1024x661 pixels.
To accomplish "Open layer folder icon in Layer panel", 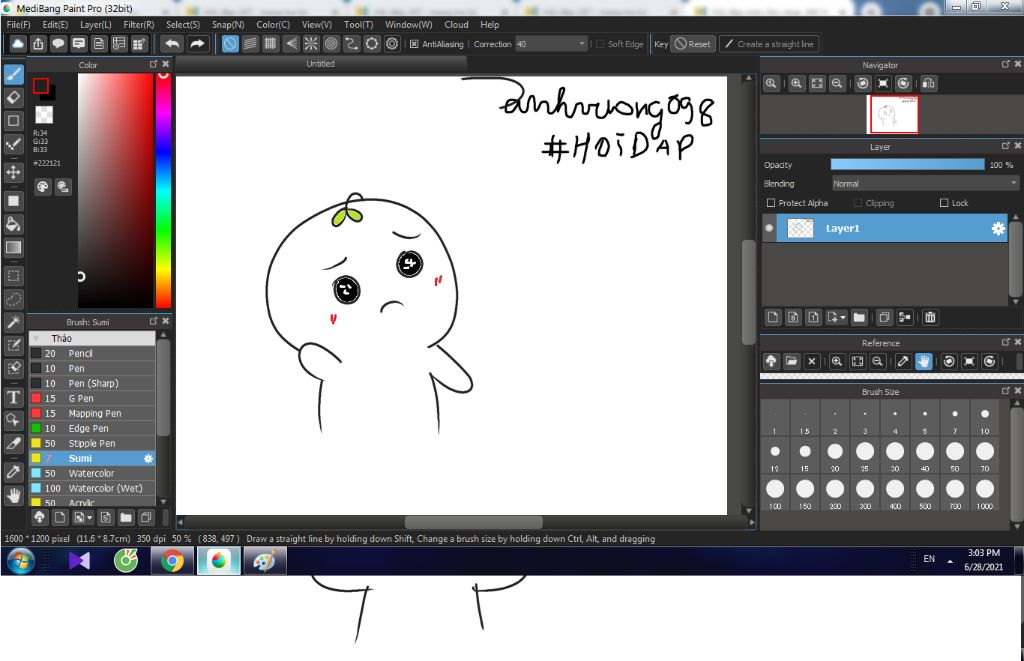I will coord(859,317).
